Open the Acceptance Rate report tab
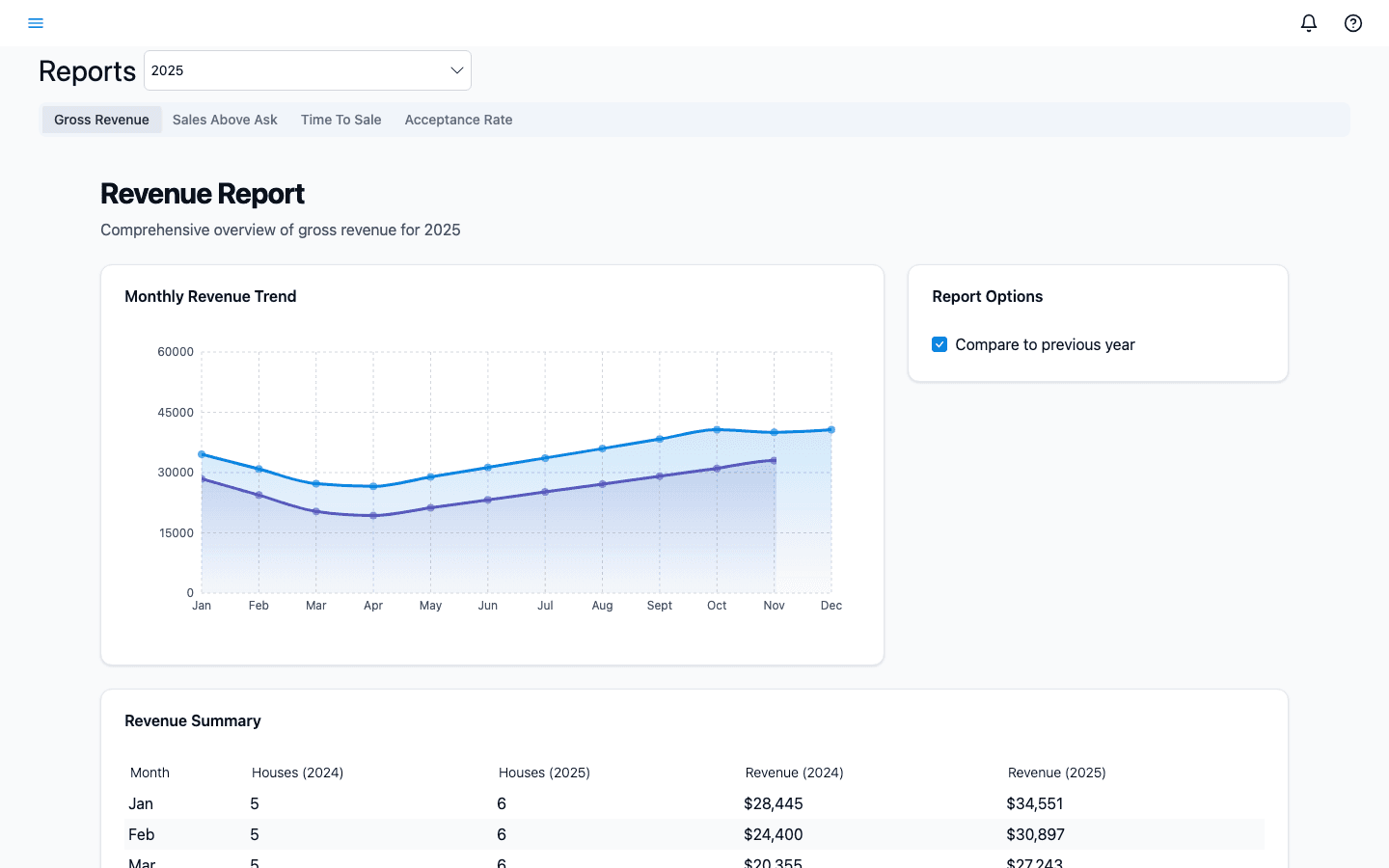 tap(458, 120)
